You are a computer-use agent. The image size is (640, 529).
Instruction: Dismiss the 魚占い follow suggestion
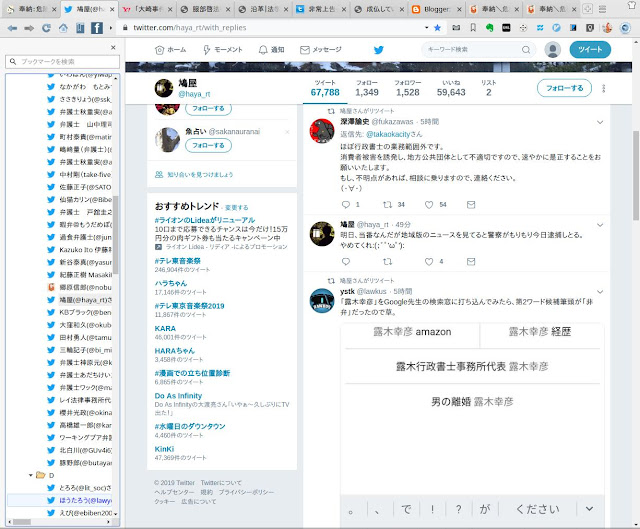coord(287,132)
